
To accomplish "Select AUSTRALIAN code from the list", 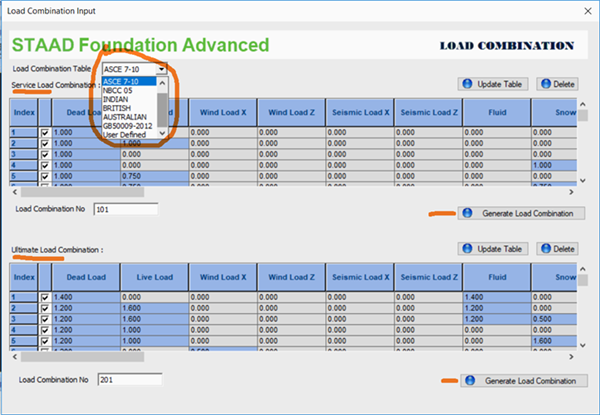I will point(129,117).
